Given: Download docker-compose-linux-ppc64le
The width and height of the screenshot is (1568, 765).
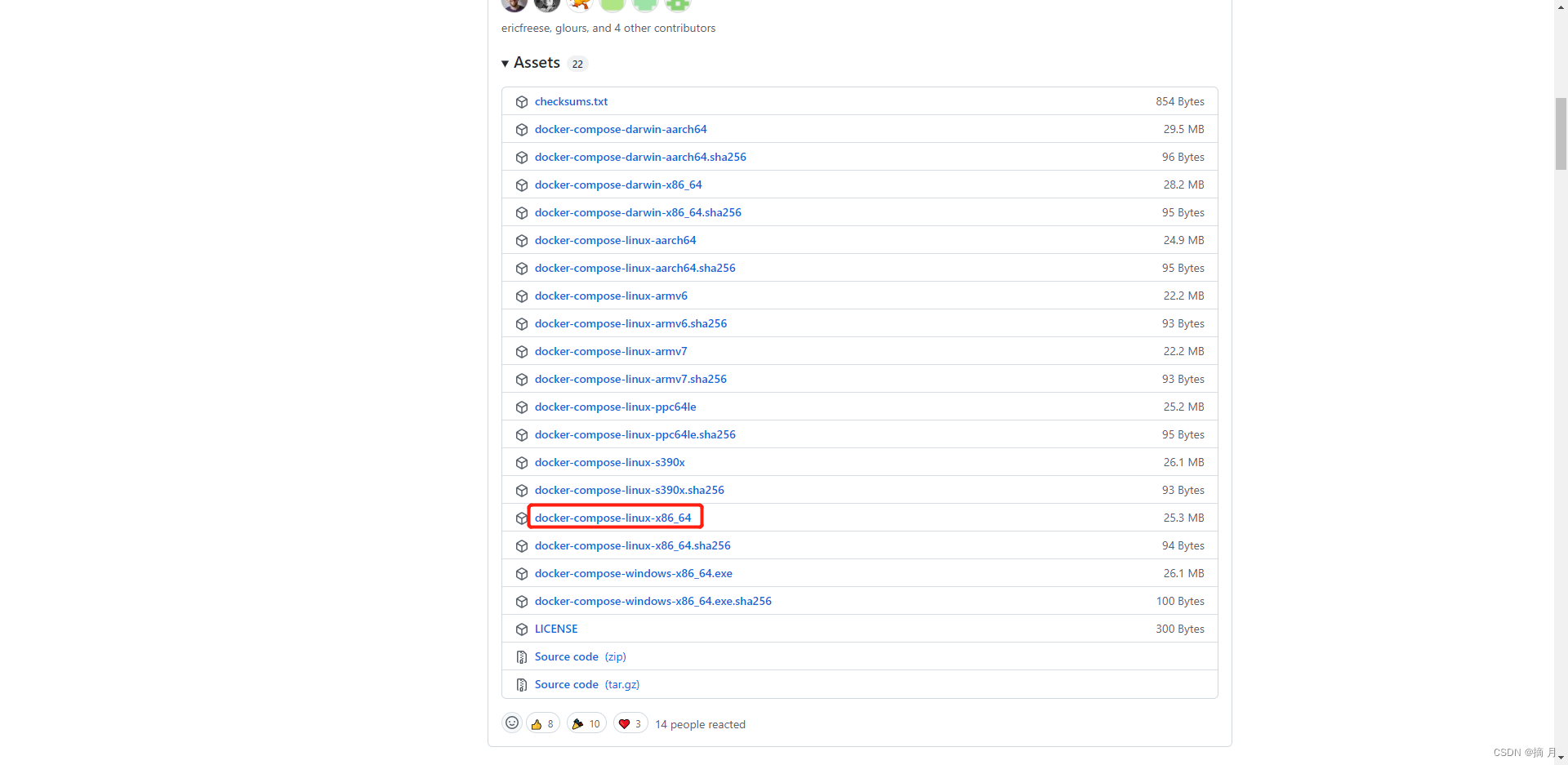Looking at the screenshot, I should point(615,407).
